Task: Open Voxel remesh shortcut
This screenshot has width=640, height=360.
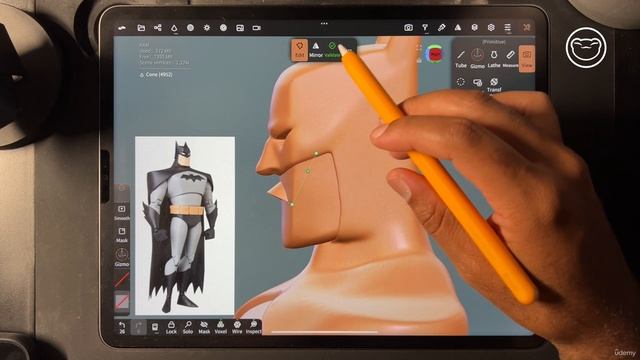Action: [220, 327]
